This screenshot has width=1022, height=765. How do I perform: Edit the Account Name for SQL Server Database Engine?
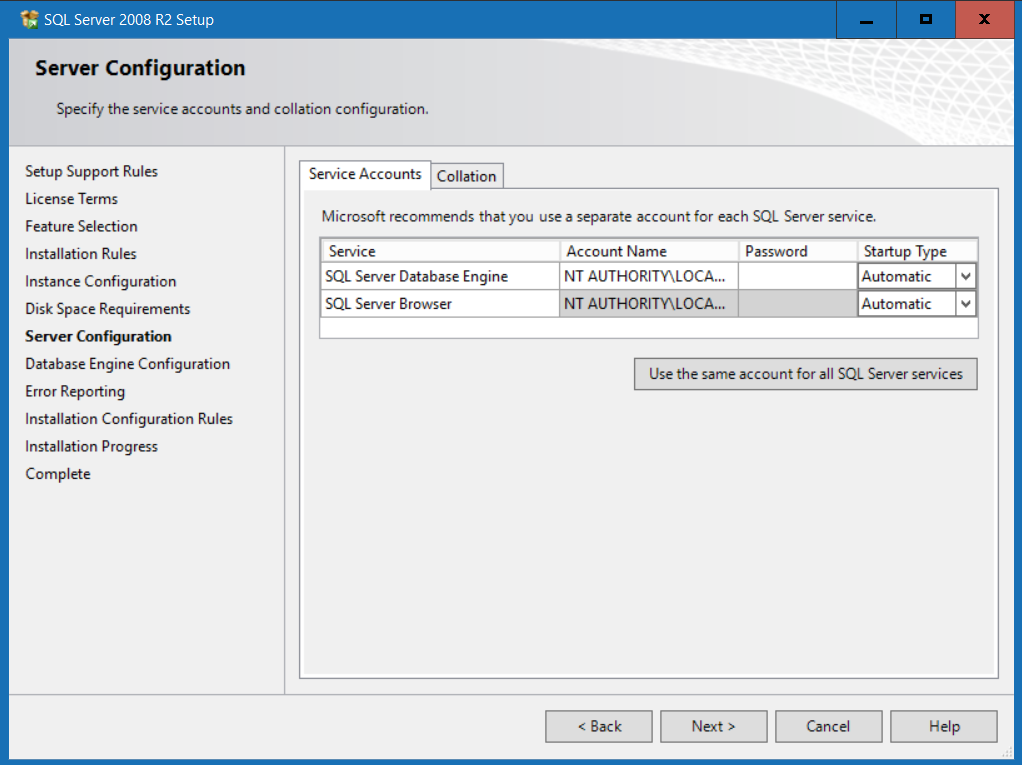(648, 275)
